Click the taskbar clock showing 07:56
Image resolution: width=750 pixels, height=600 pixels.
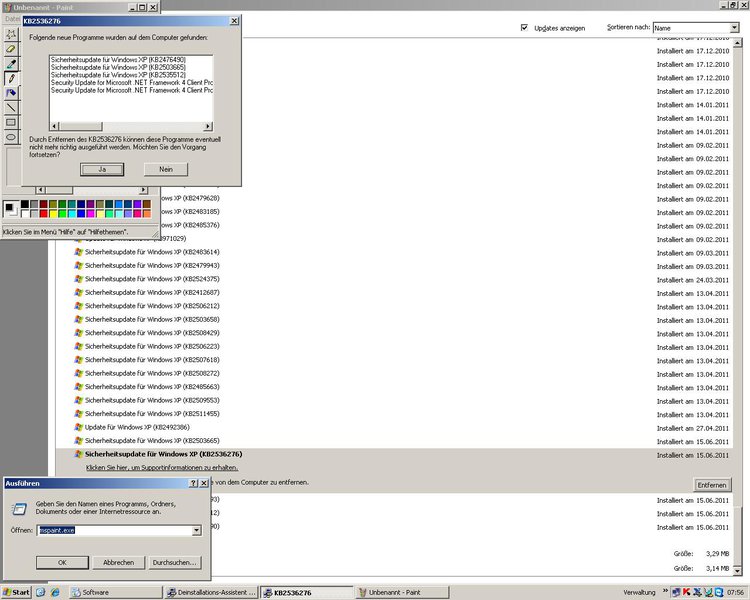point(735,592)
